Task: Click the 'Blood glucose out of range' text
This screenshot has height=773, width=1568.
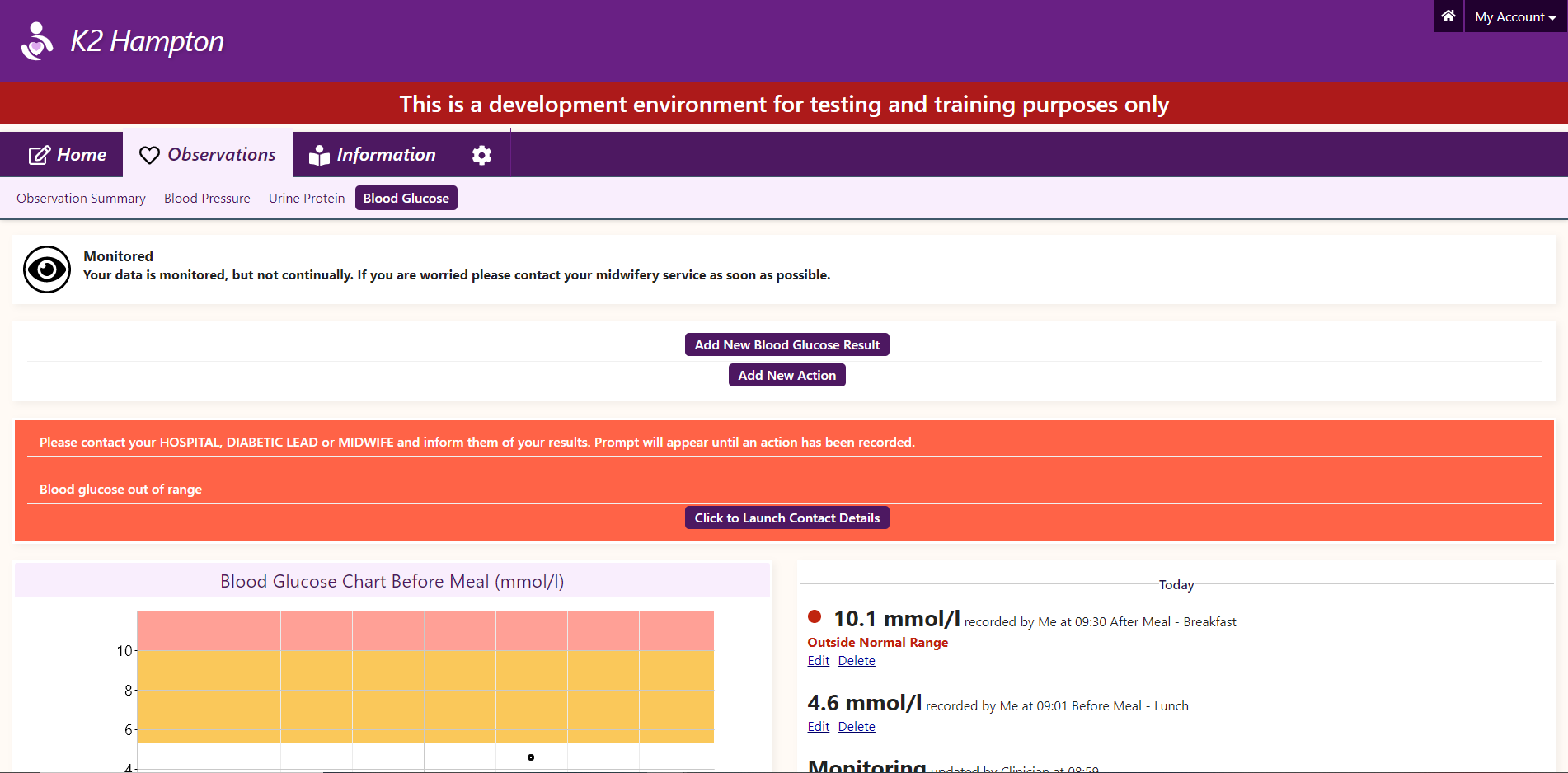Action: click(x=120, y=490)
